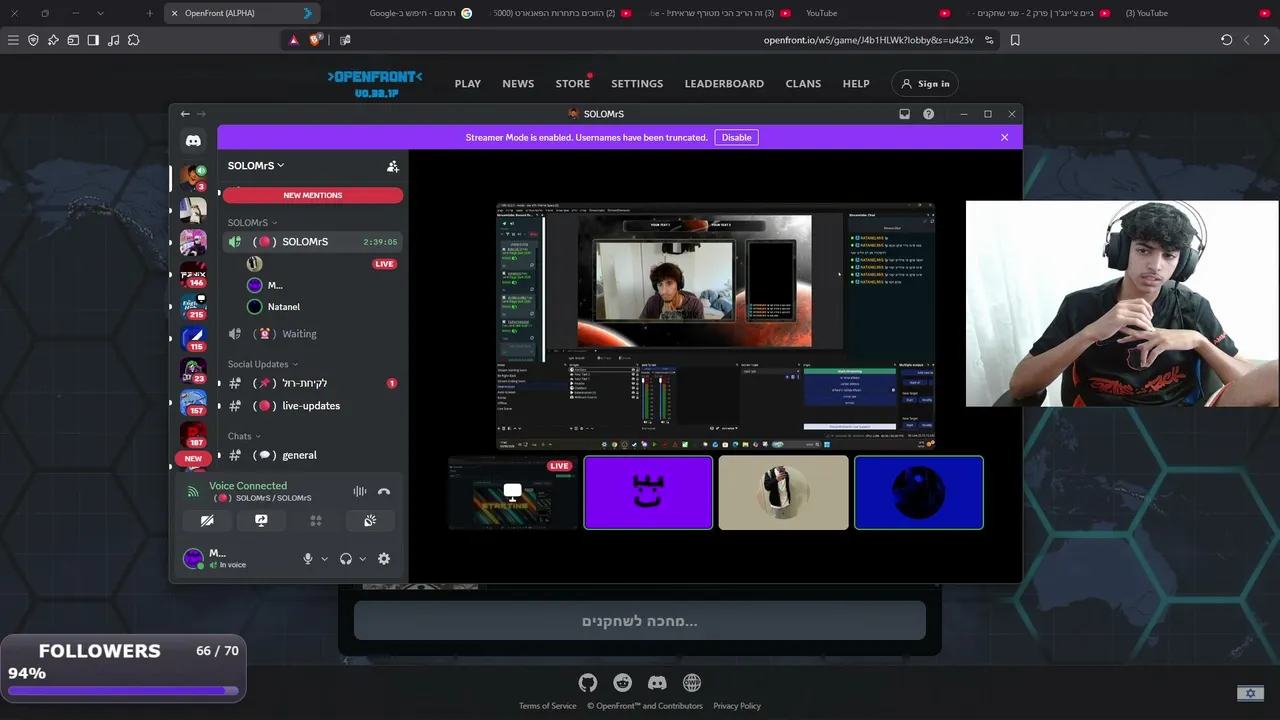Open the browser hamburger menu
Image resolution: width=1280 pixels, height=720 pixels.
13,40
